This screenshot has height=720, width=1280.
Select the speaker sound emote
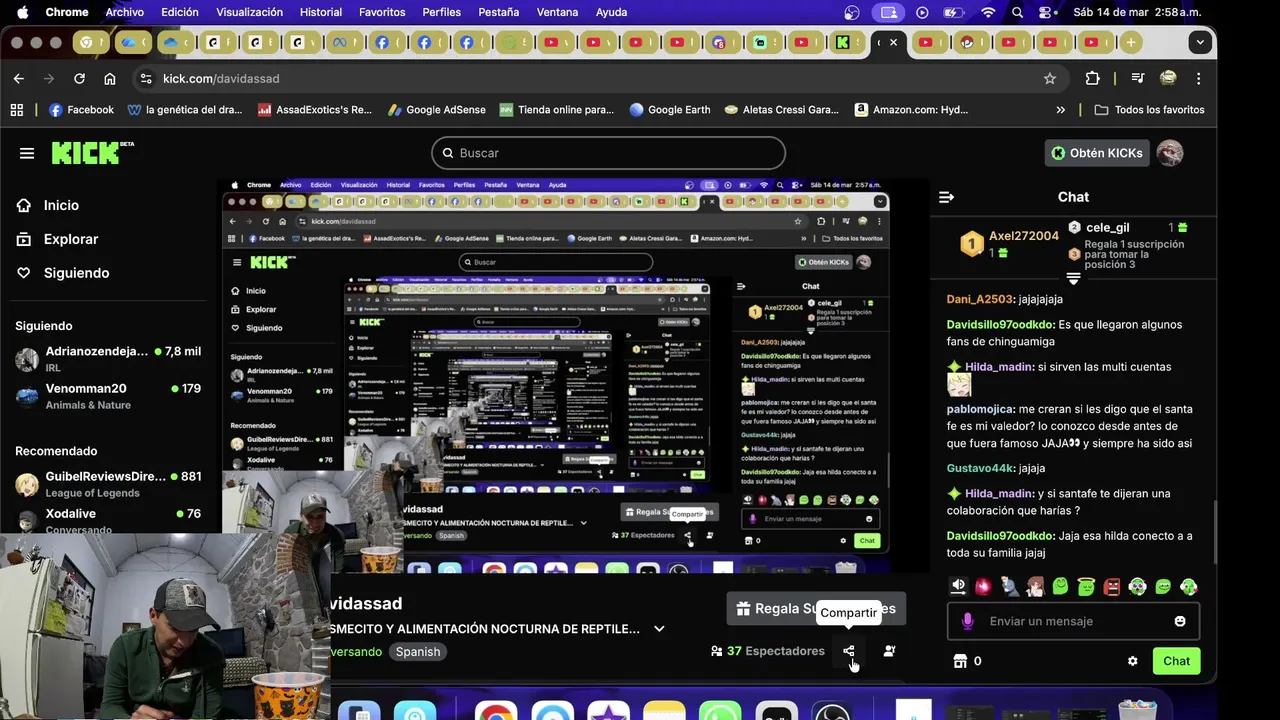tap(958, 586)
